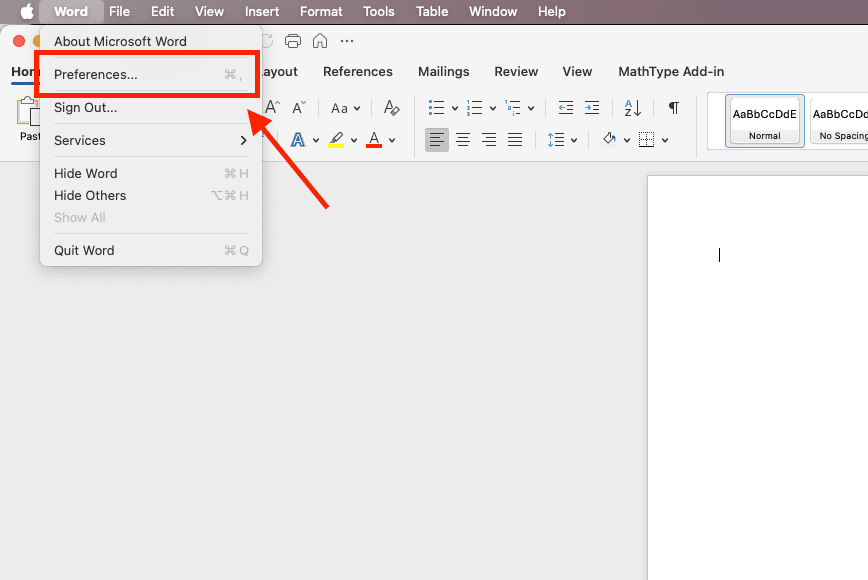
Task: Expand the Services submenu
Action: tap(151, 141)
